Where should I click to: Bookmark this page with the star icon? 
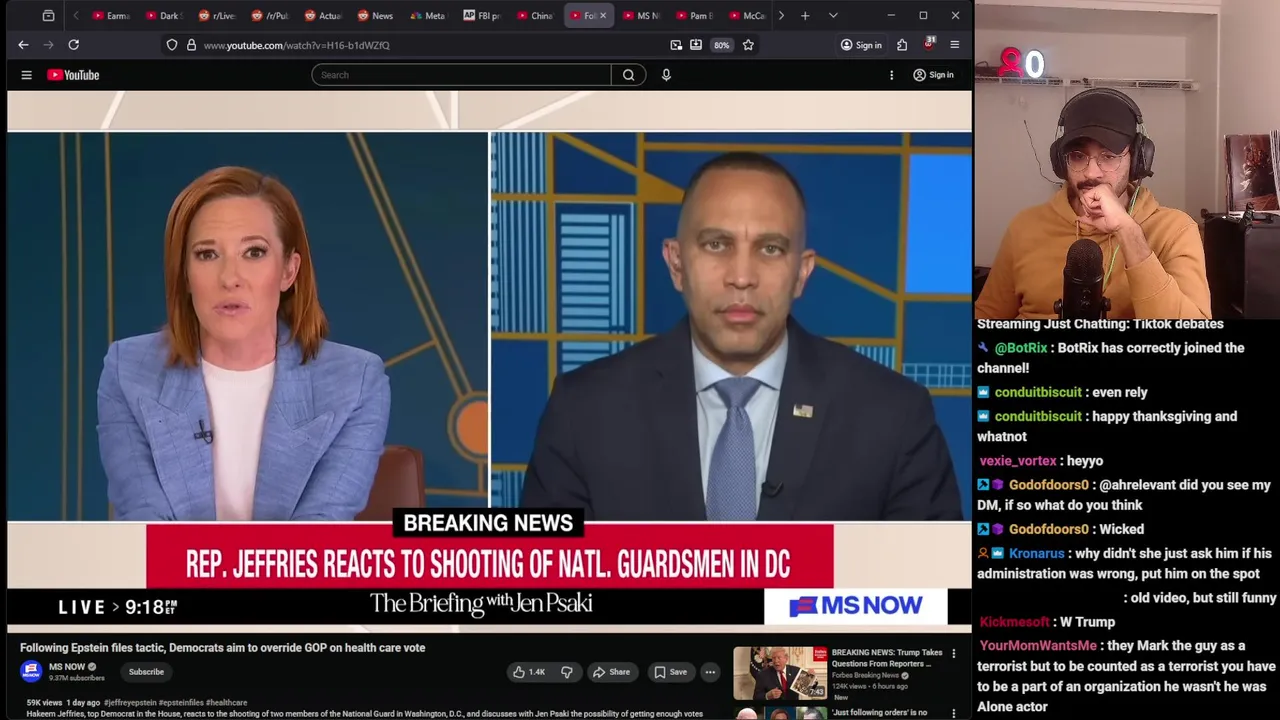click(748, 45)
